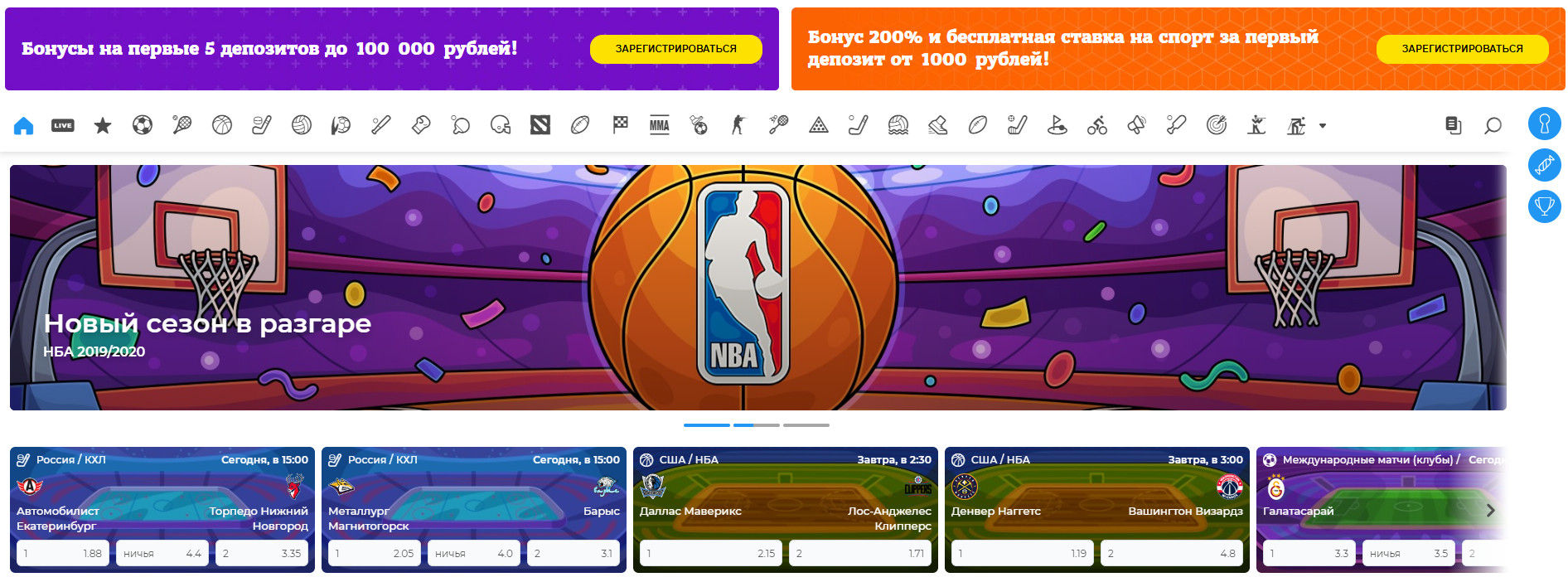Register via the orange banner button
This screenshot has width=1568, height=582.
[x=1463, y=49]
